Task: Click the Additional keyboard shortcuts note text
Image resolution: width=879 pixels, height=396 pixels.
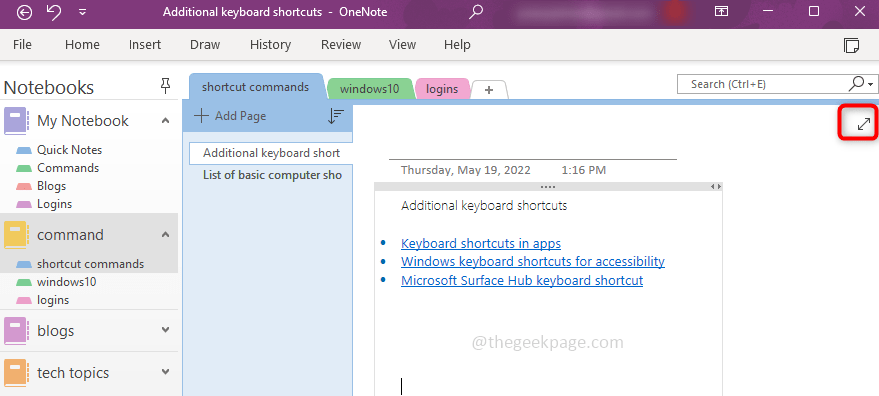Action: (x=484, y=206)
